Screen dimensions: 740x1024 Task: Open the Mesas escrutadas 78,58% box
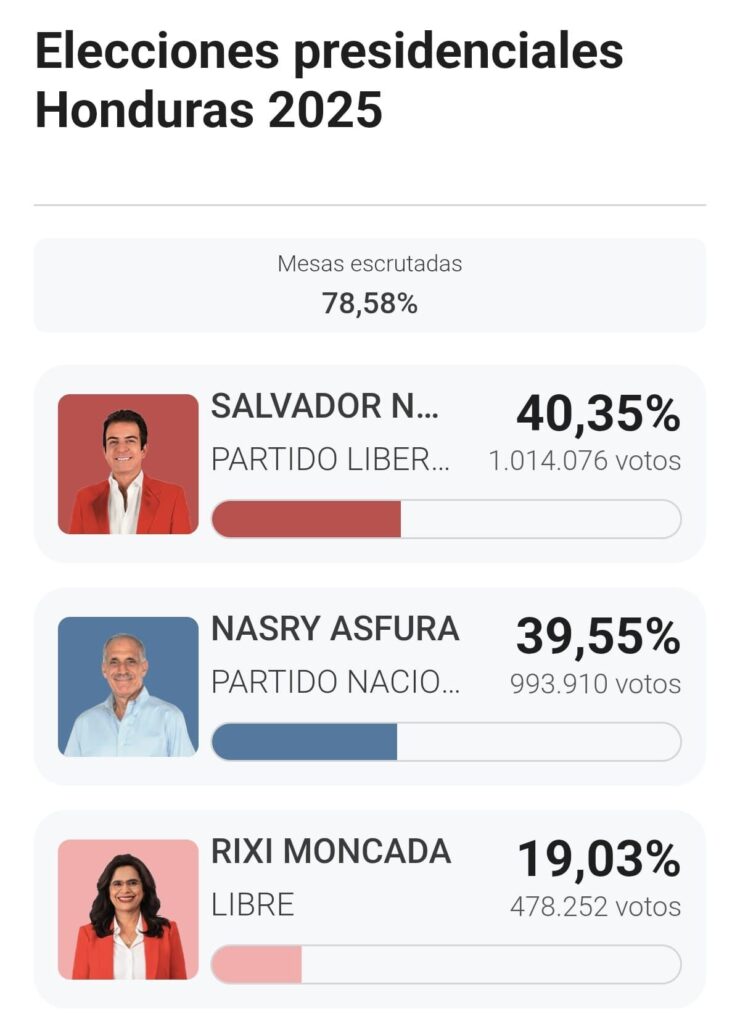click(370, 285)
